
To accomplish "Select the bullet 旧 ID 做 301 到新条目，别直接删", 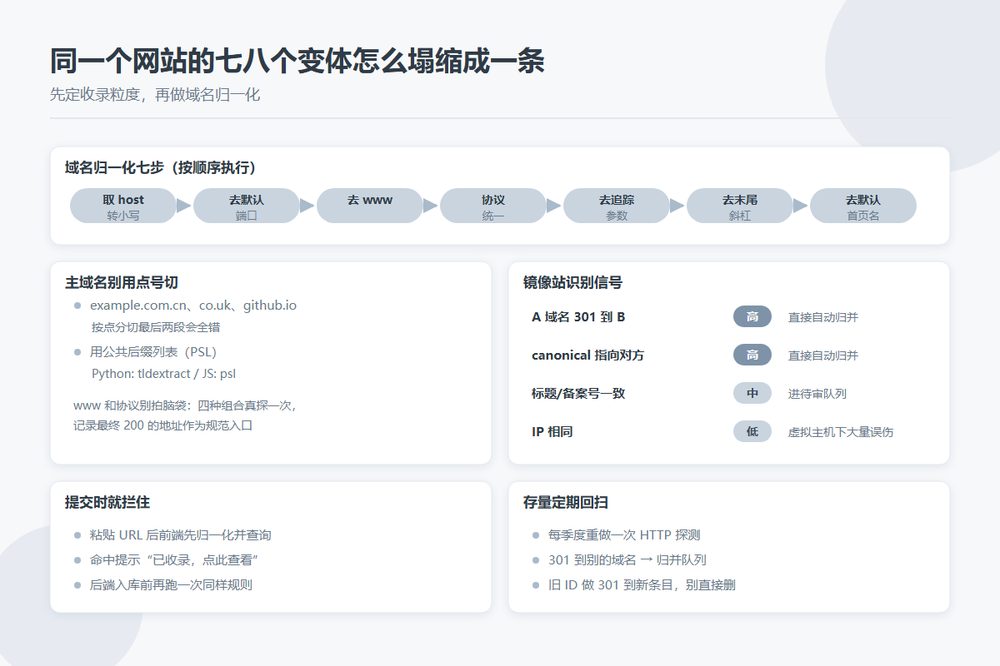I will (x=642, y=585).
